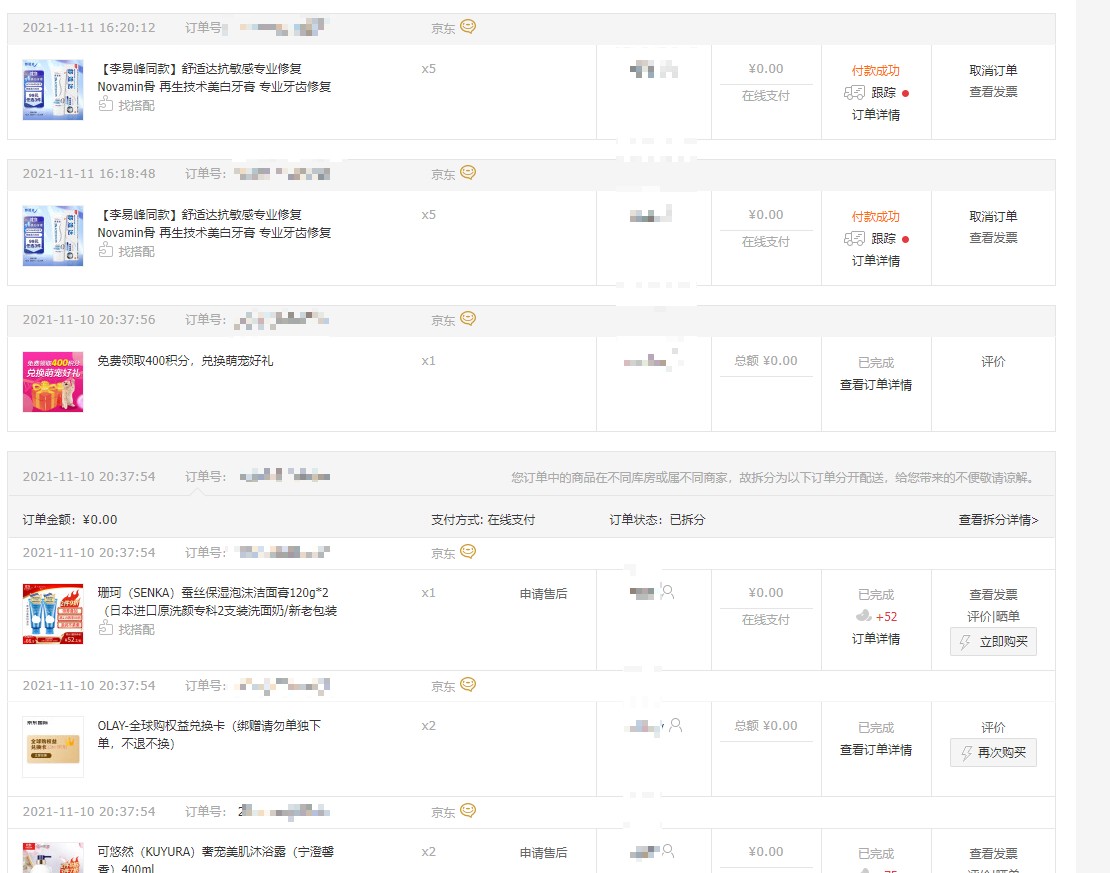Click bean points +52 in SENKA order
This screenshot has width=1110, height=873.
pos(876,617)
